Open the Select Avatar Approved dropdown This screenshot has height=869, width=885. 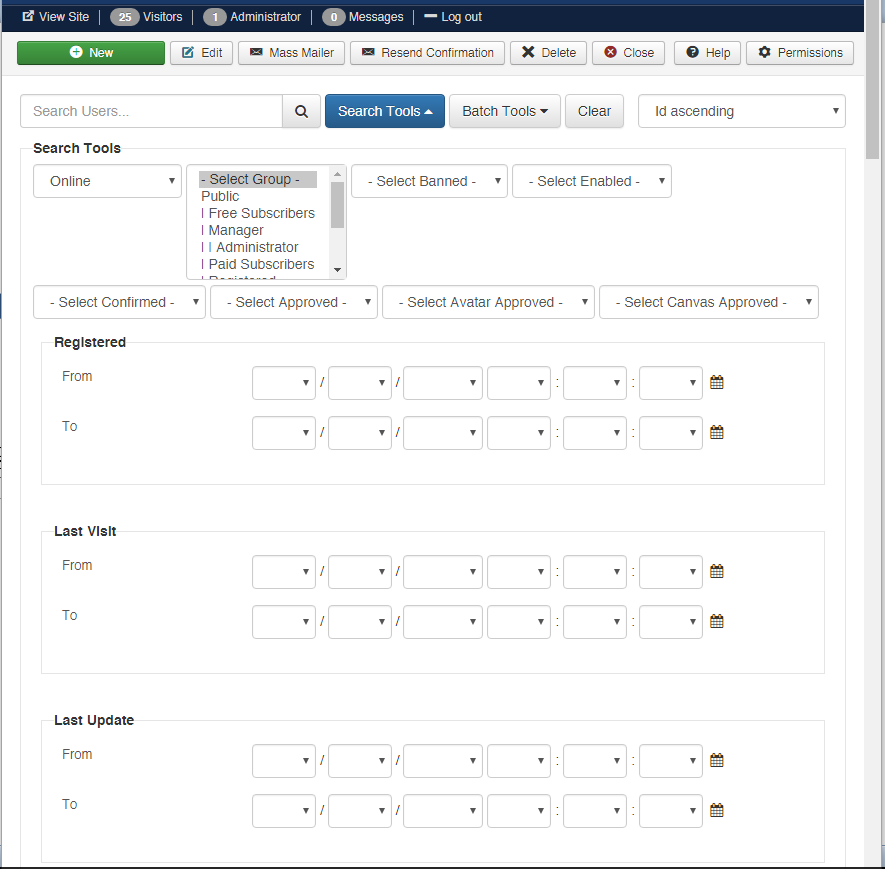click(x=488, y=302)
